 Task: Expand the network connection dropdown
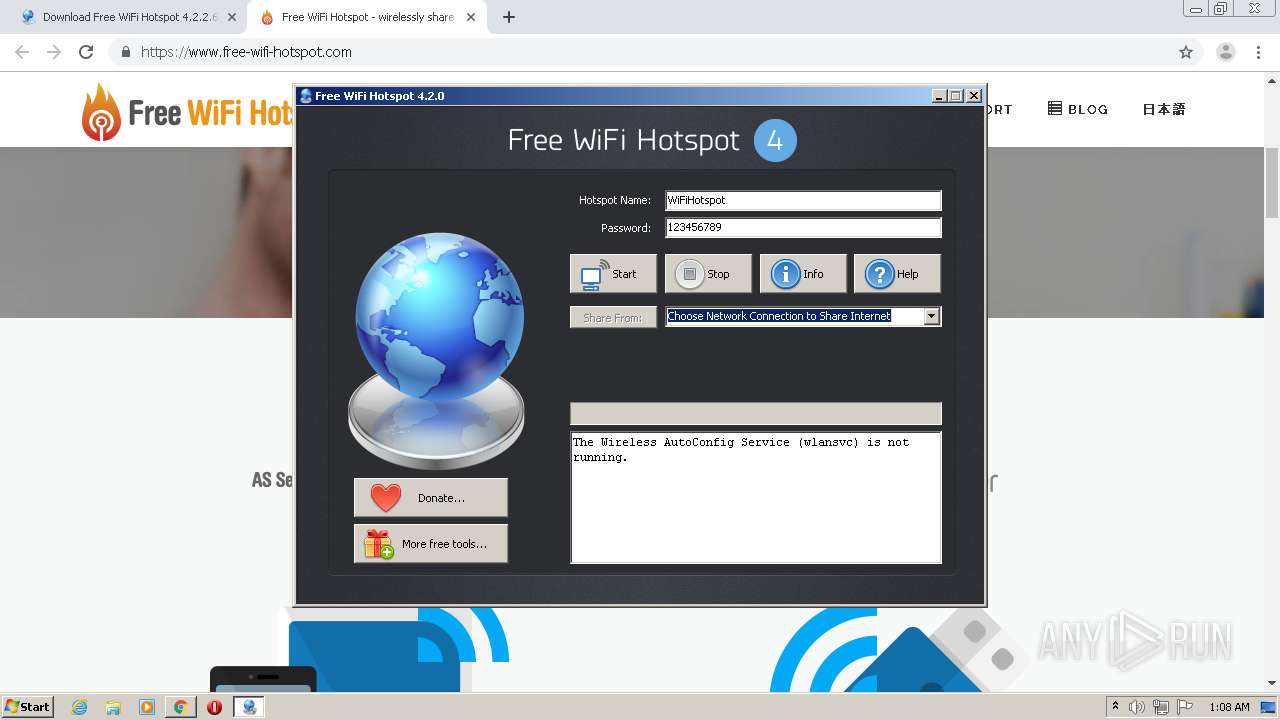point(931,316)
